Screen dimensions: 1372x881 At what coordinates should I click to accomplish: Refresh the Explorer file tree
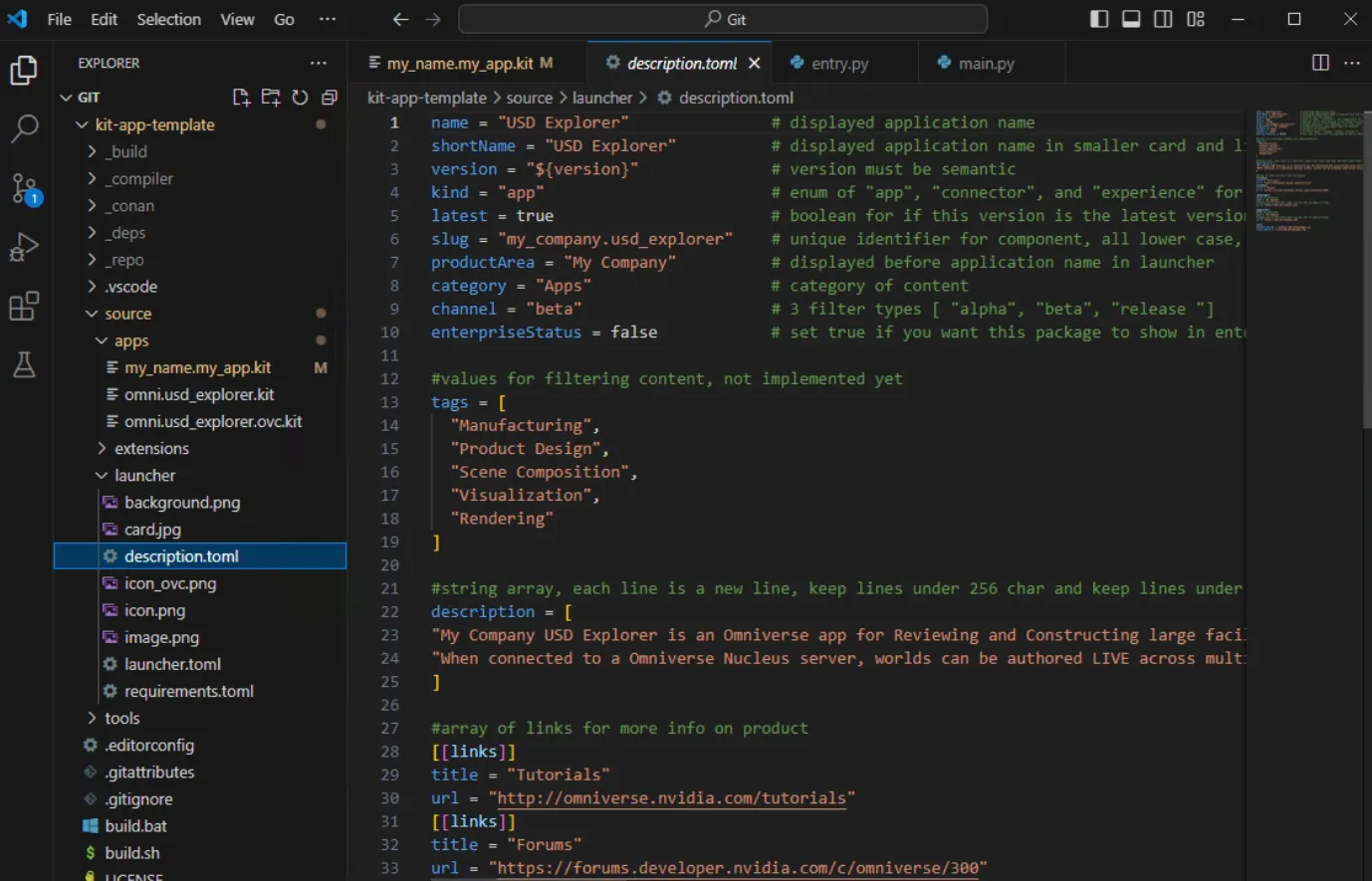pos(300,97)
